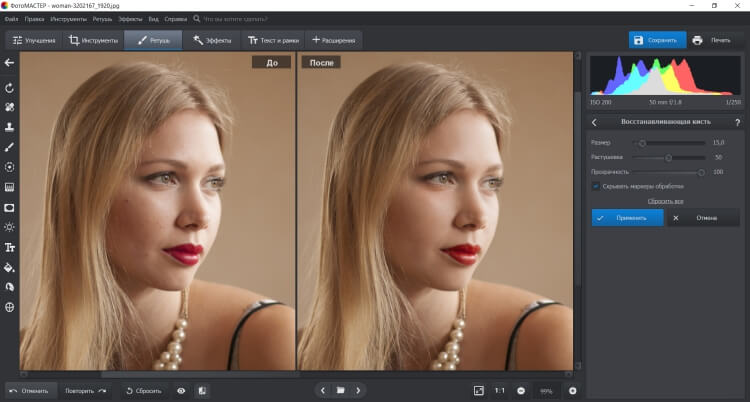The height and width of the screenshot is (402, 750).
Task: Set zoom to 1:1
Action: pos(499,391)
